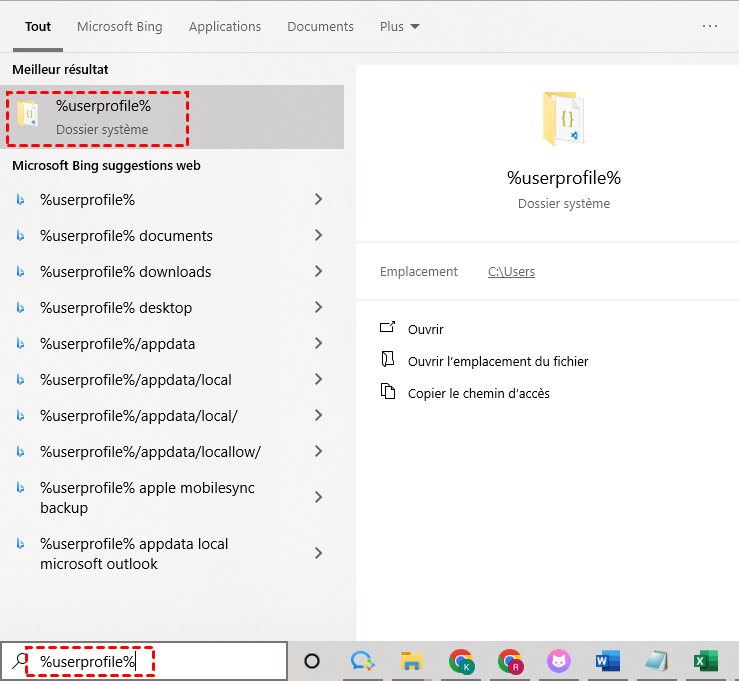This screenshot has height=681, width=739.
Task: Expand the '%userprofile%/appdata' suggestion arrow
Action: point(319,344)
